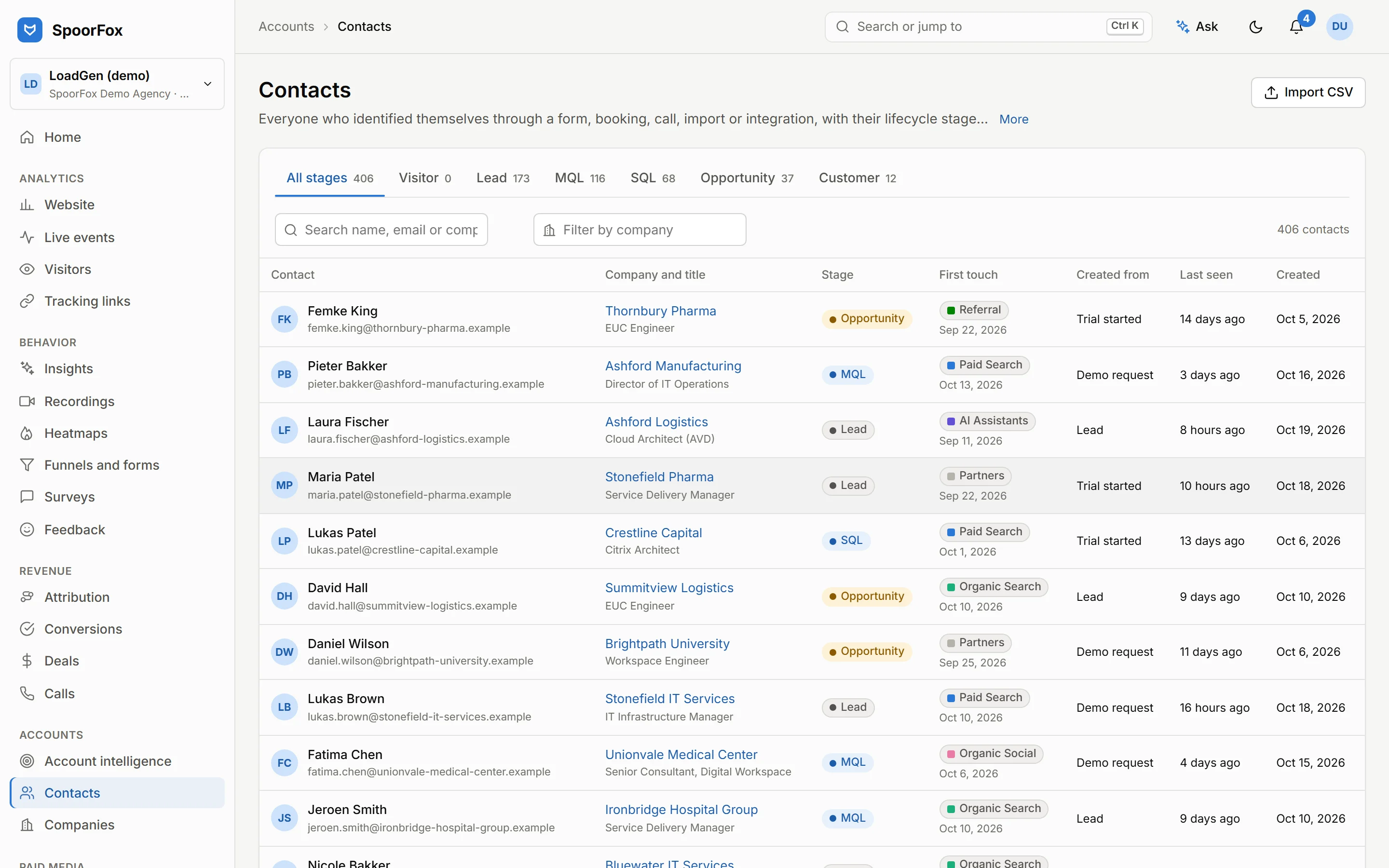Open Website analytics in sidebar
This screenshot has width=1389, height=868.
[117, 205]
